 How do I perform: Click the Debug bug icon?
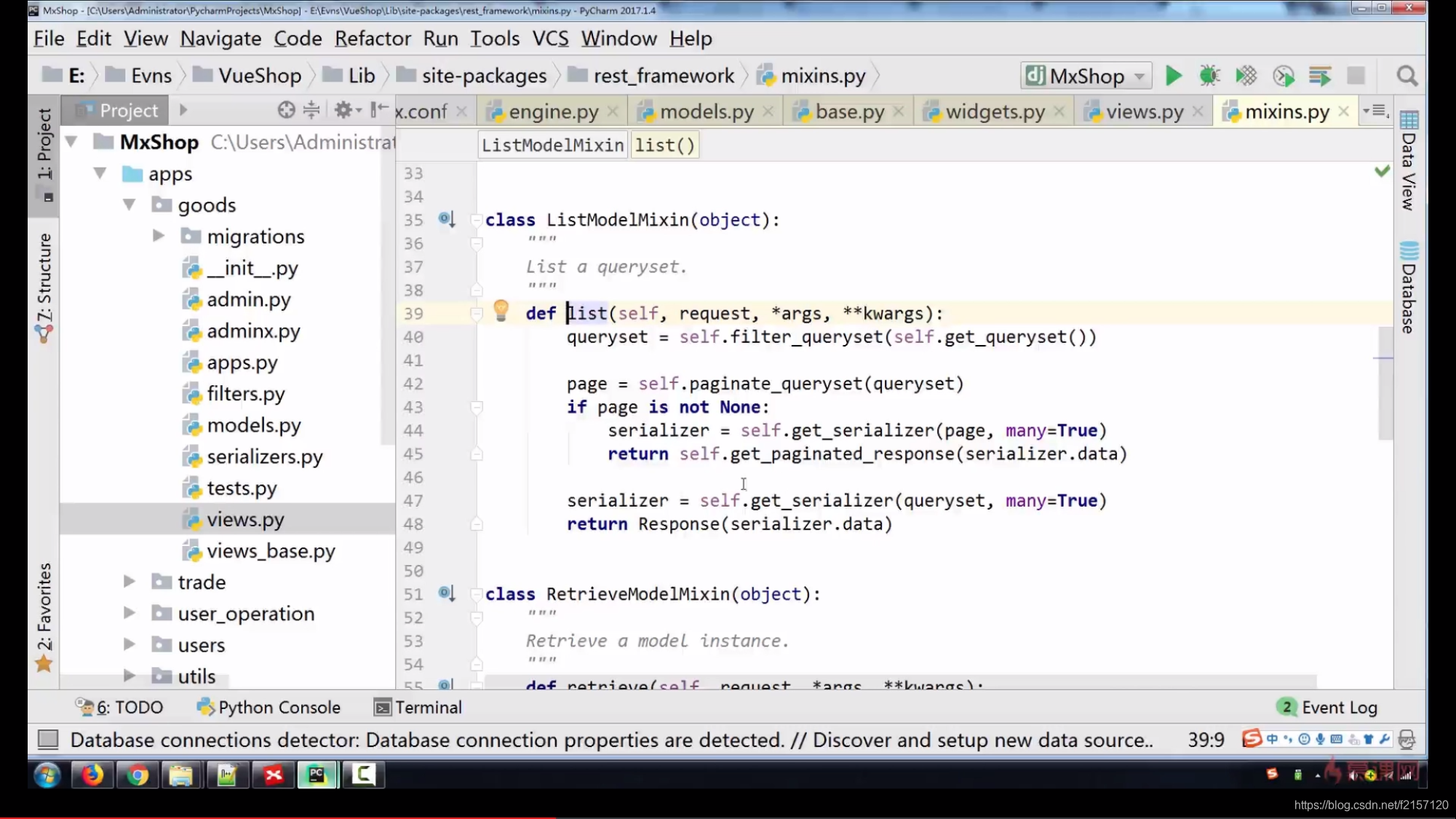[x=1209, y=76]
